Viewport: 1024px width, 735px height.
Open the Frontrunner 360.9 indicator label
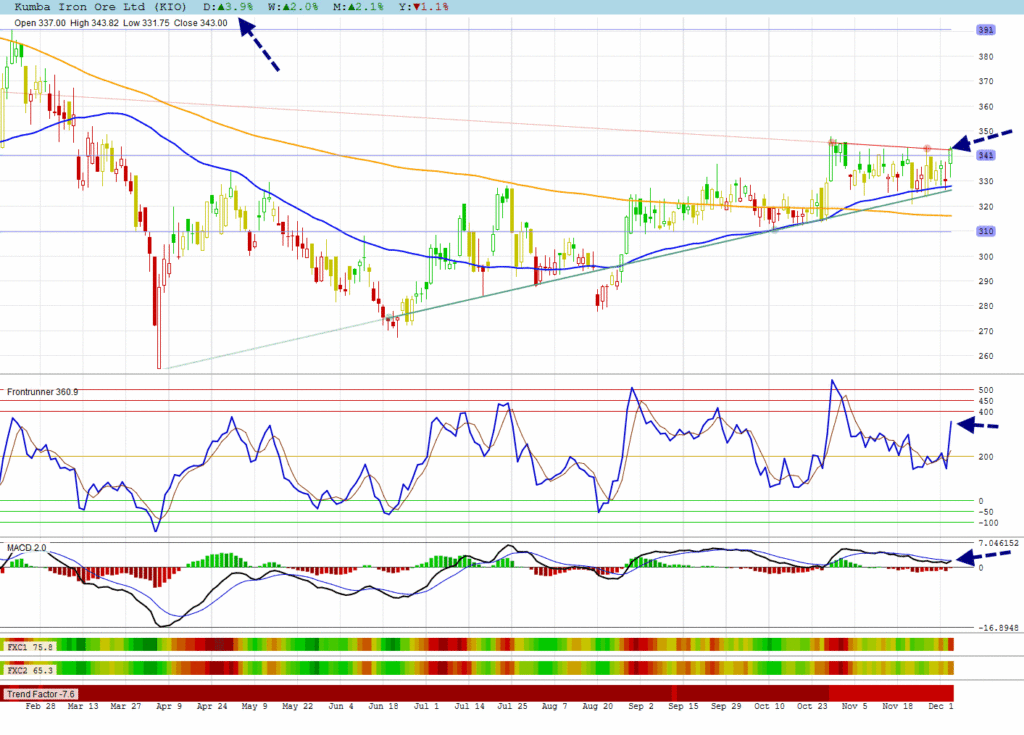42,392
